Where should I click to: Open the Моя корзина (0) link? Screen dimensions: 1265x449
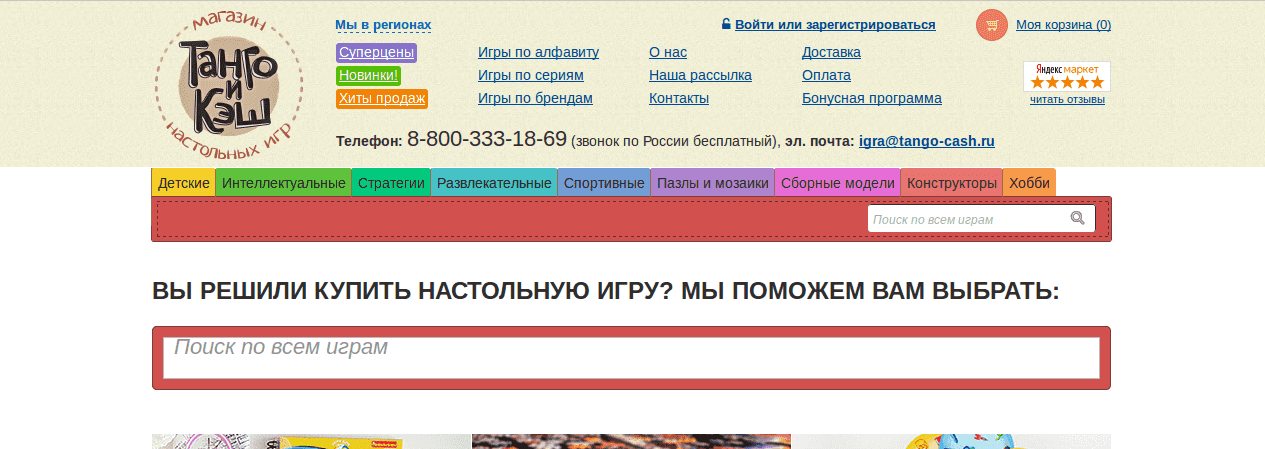click(1063, 25)
